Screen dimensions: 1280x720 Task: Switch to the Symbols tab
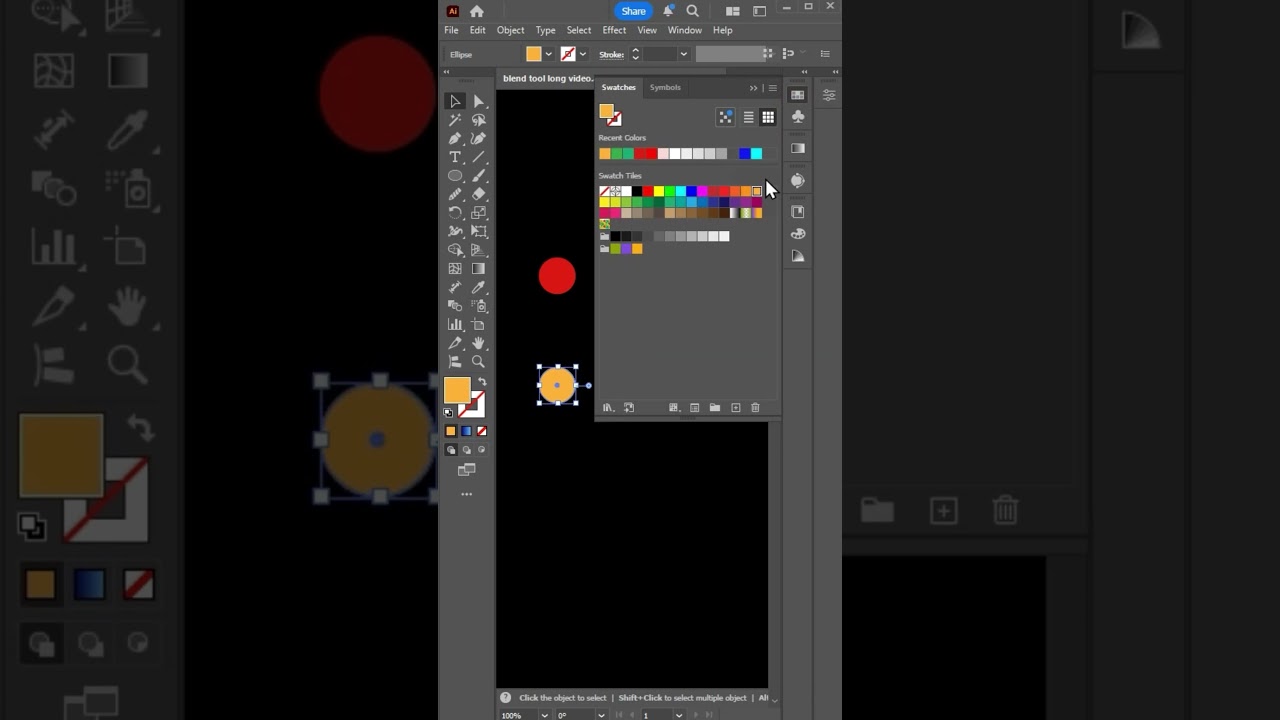(665, 87)
